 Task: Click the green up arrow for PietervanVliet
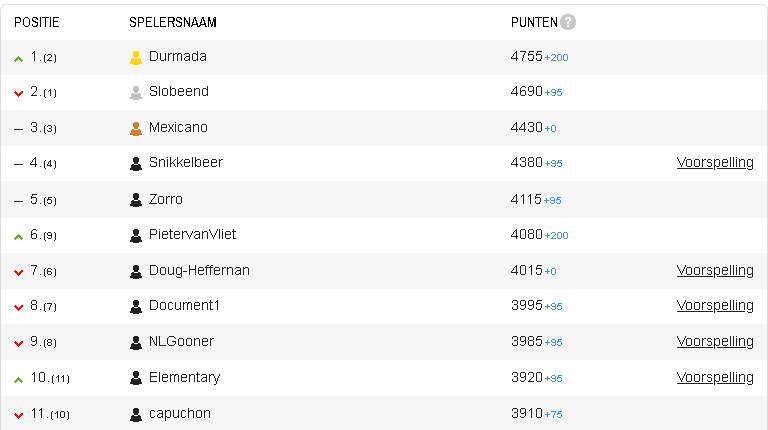19,237
